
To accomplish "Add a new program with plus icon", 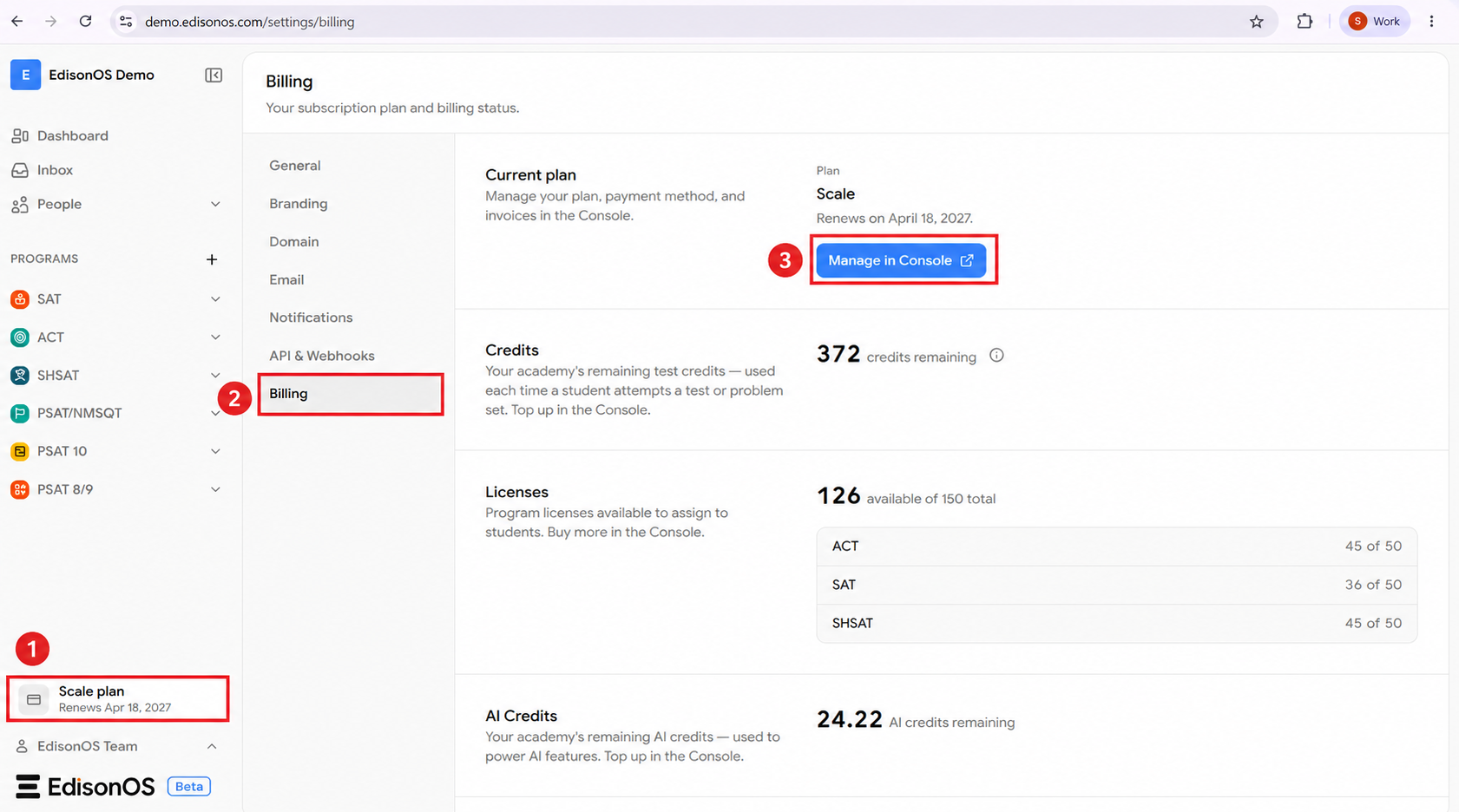I will [x=212, y=259].
